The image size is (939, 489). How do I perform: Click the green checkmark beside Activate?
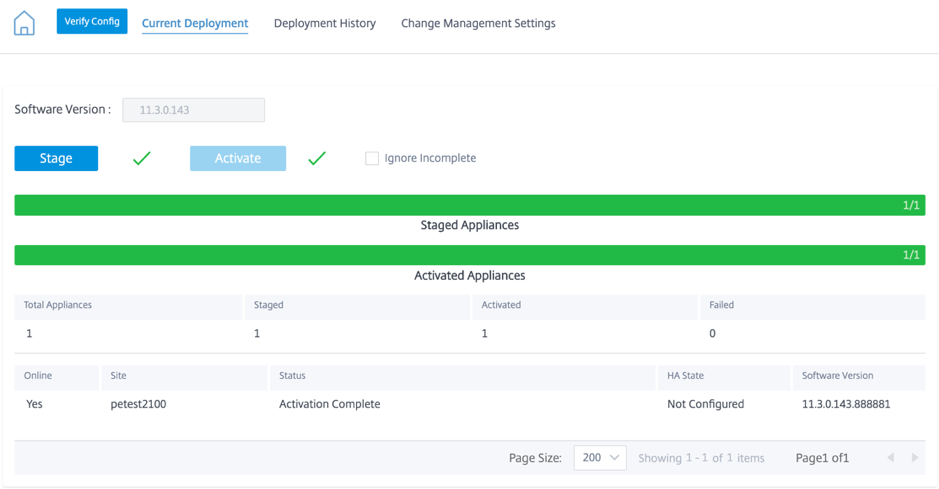pyautogui.click(x=317, y=158)
